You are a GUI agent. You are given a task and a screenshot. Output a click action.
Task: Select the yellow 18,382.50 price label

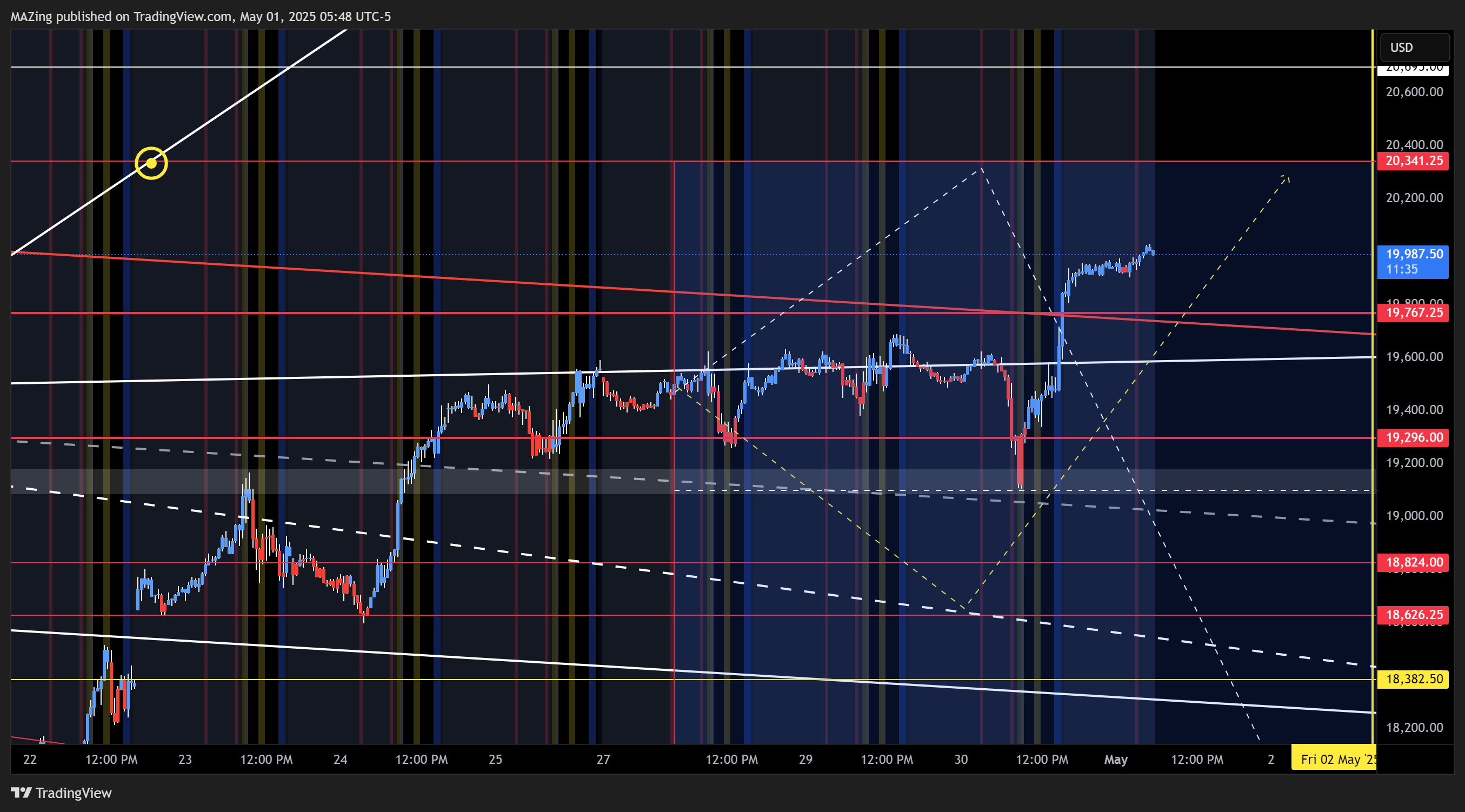[x=1413, y=679]
